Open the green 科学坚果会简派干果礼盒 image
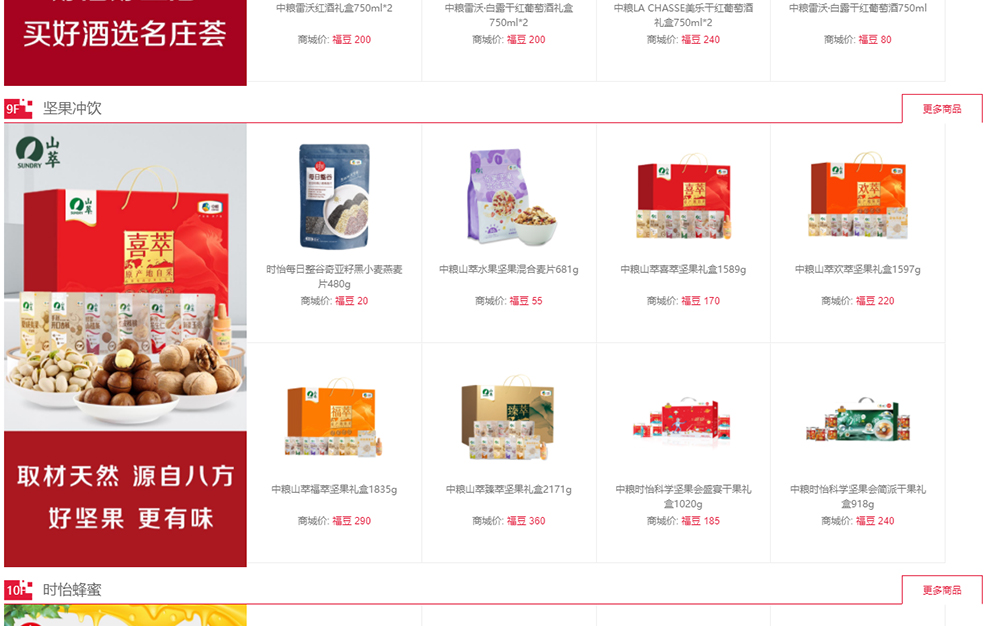 (858, 421)
